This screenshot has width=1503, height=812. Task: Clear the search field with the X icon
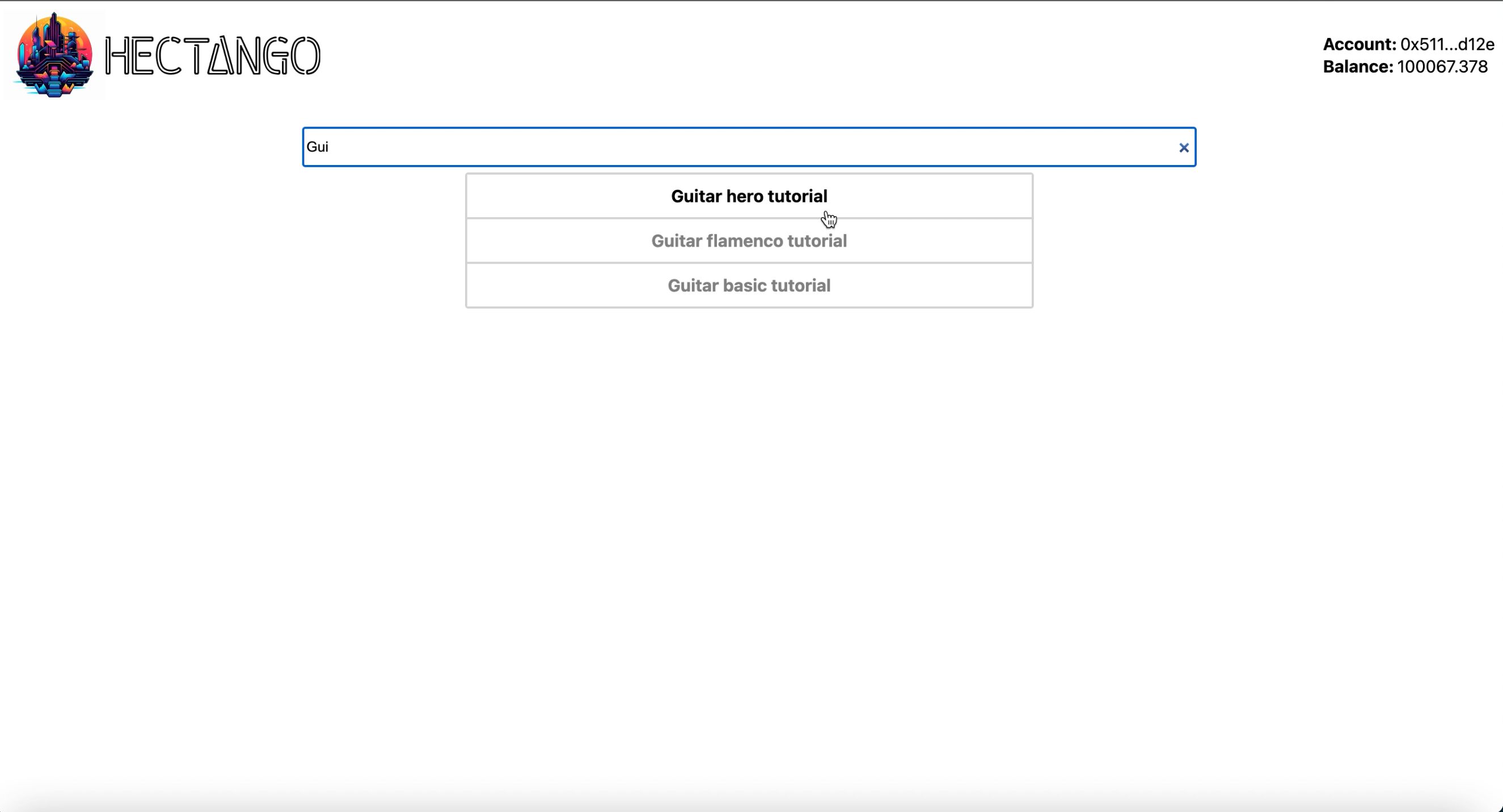(1183, 147)
